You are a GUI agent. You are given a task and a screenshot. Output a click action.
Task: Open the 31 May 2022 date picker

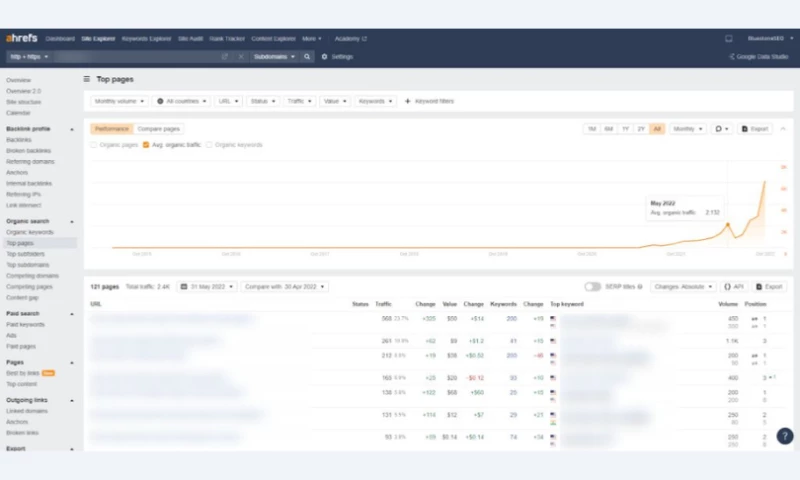pos(207,287)
